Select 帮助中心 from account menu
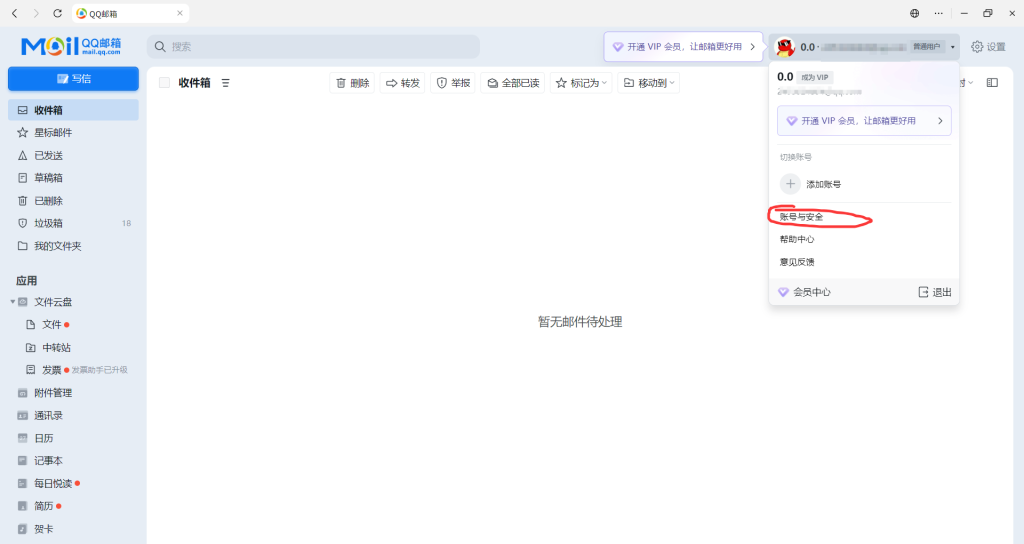The image size is (1024, 544). (x=797, y=240)
